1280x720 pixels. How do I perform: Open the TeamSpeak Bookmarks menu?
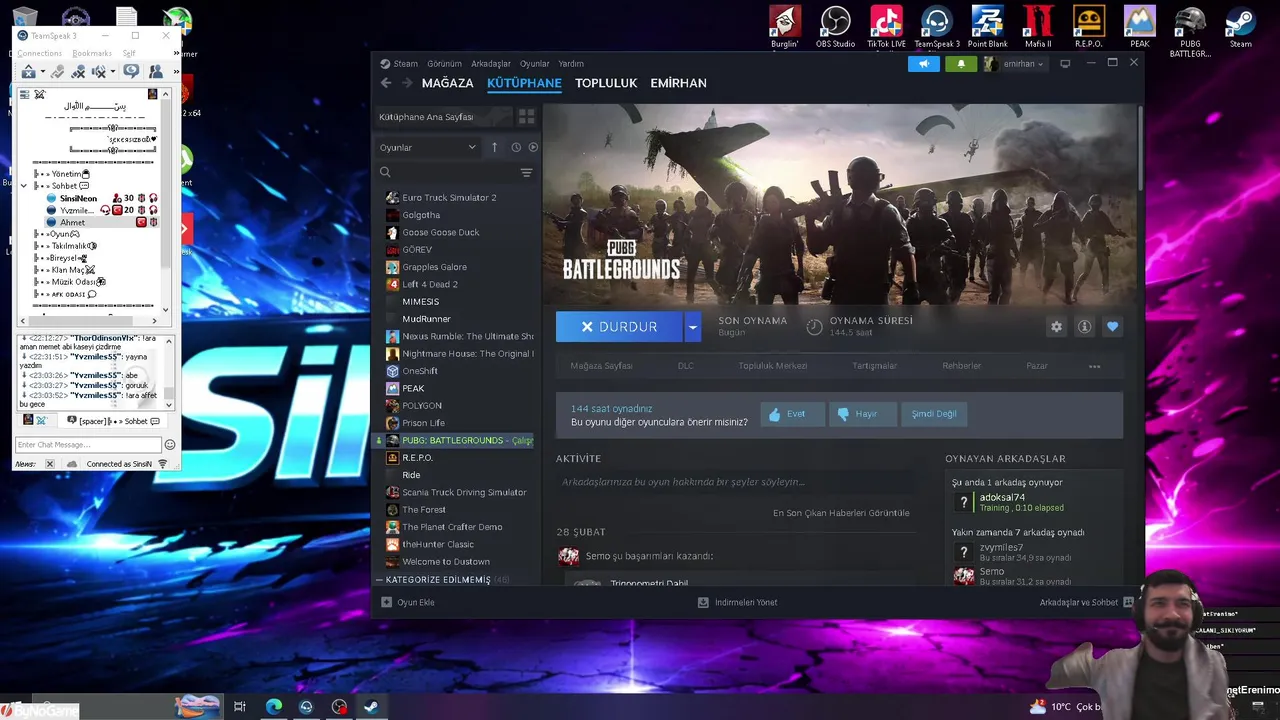pyautogui.click(x=92, y=53)
